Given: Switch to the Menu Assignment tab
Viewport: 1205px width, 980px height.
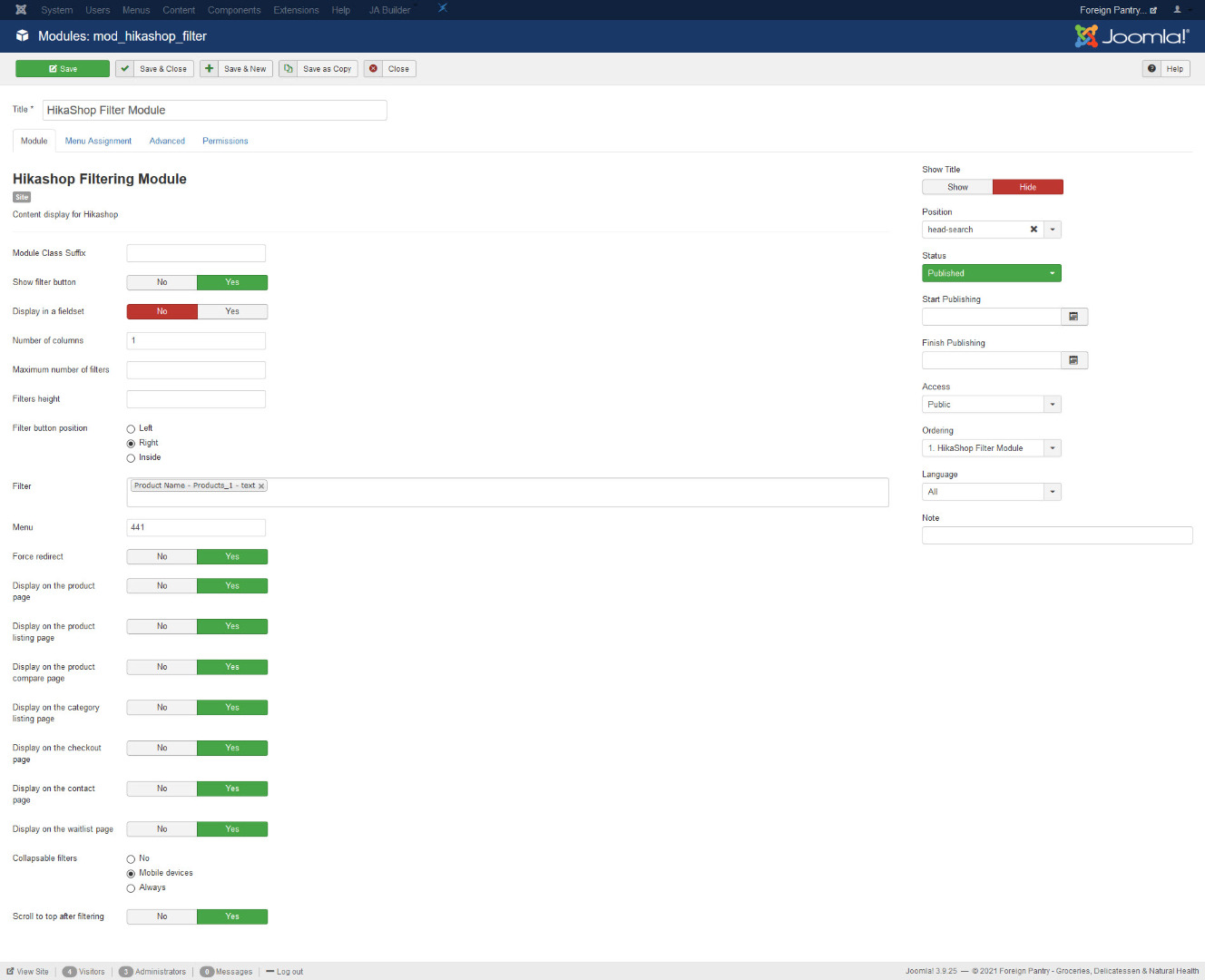Looking at the screenshot, I should (98, 142).
